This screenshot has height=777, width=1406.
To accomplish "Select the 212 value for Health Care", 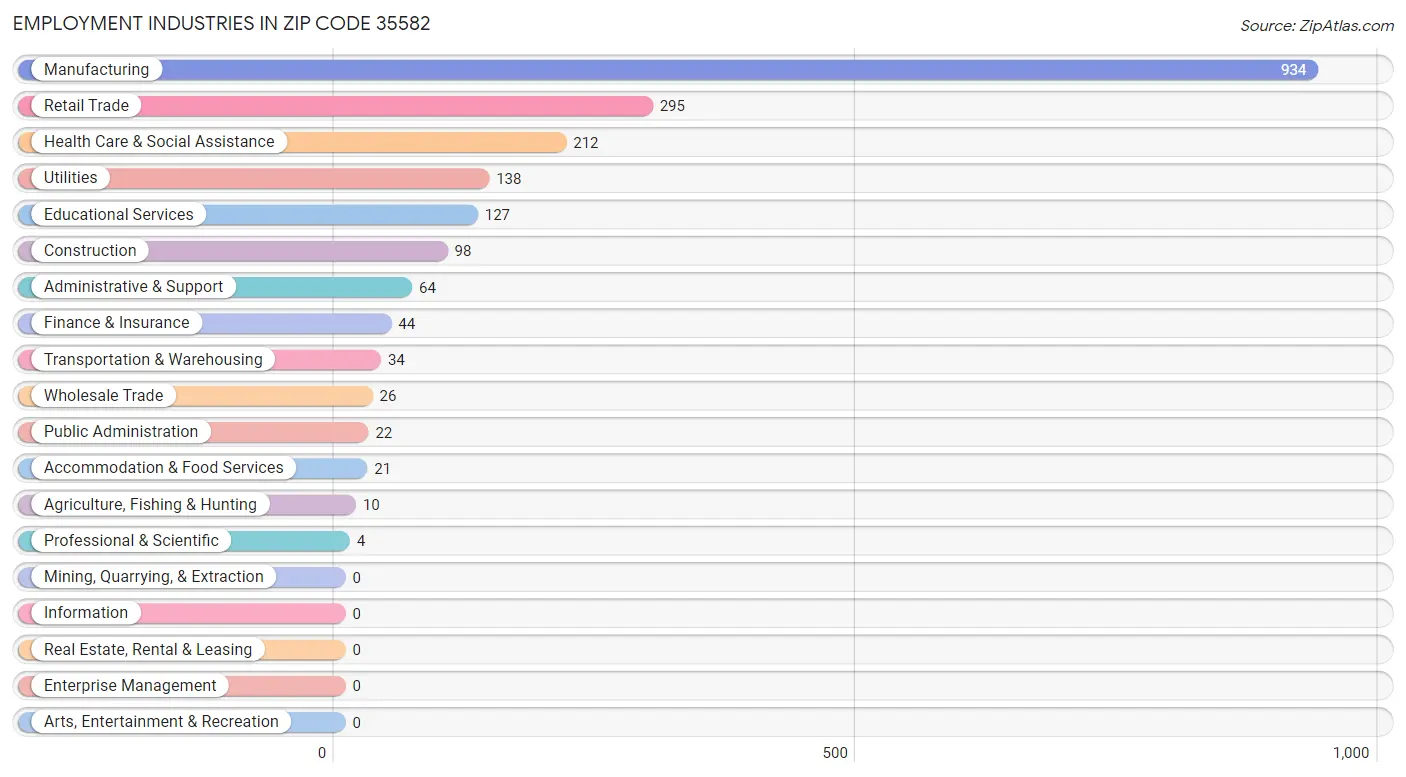I will click(x=586, y=143).
